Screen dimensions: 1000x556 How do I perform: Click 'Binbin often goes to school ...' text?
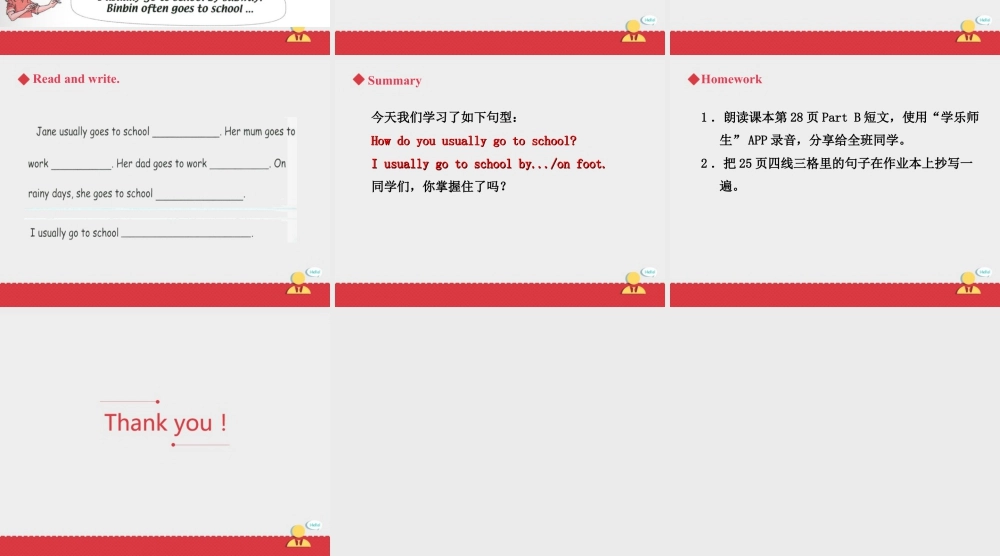point(179,9)
